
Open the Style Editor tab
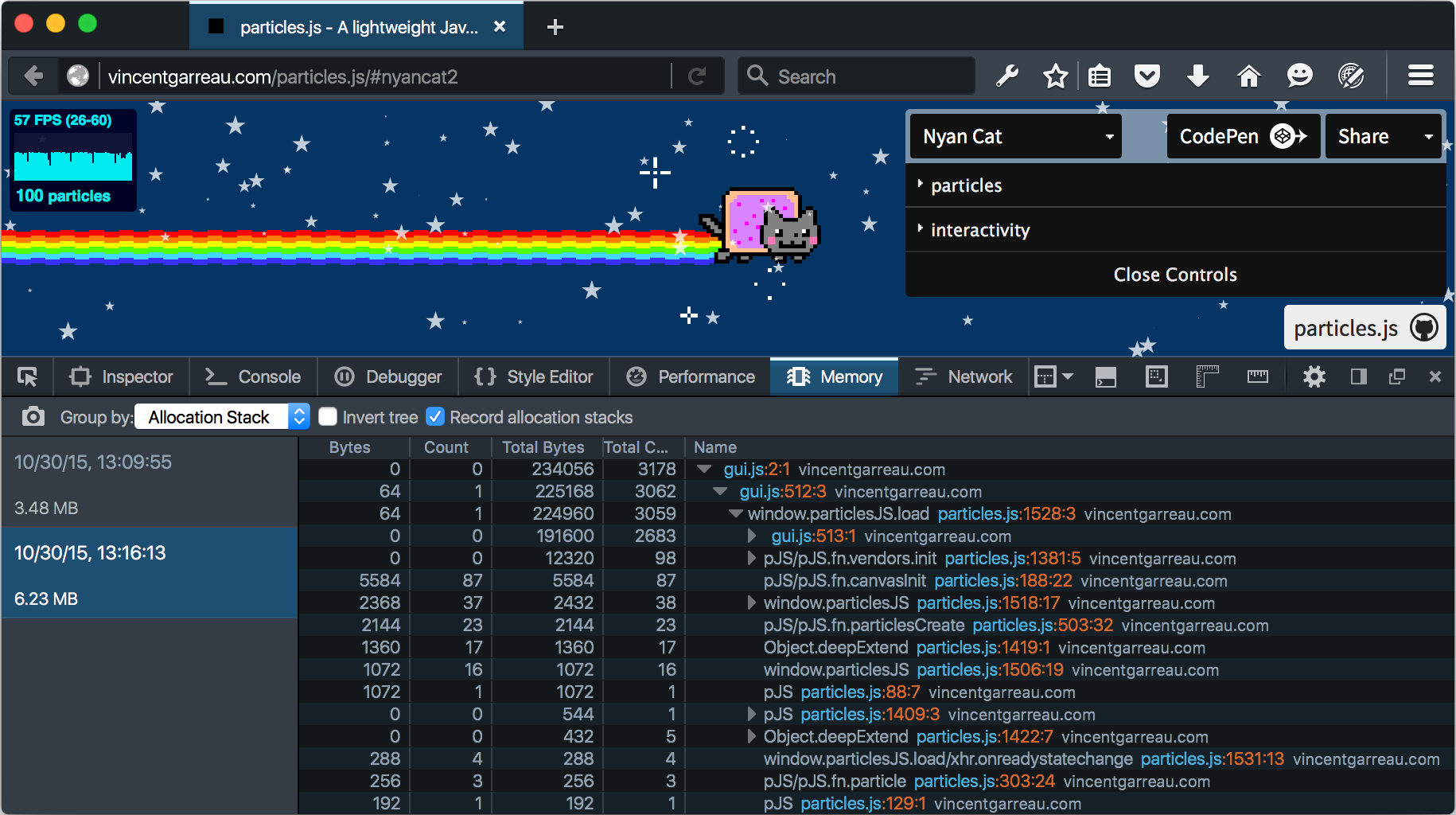pos(534,376)
